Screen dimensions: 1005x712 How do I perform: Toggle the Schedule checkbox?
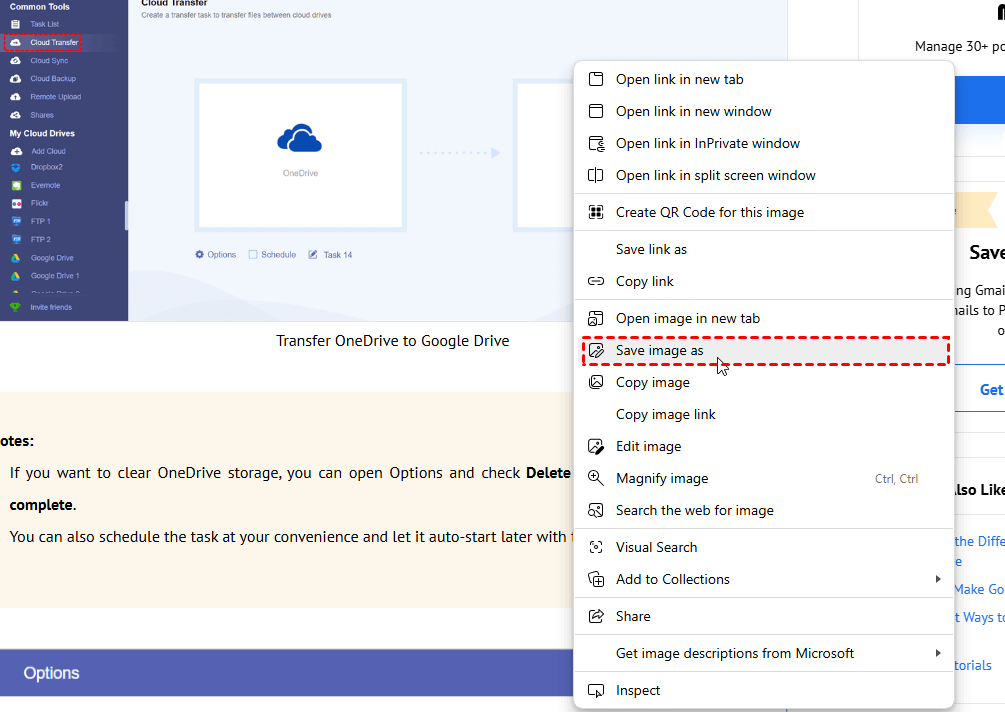pos(253,254)
